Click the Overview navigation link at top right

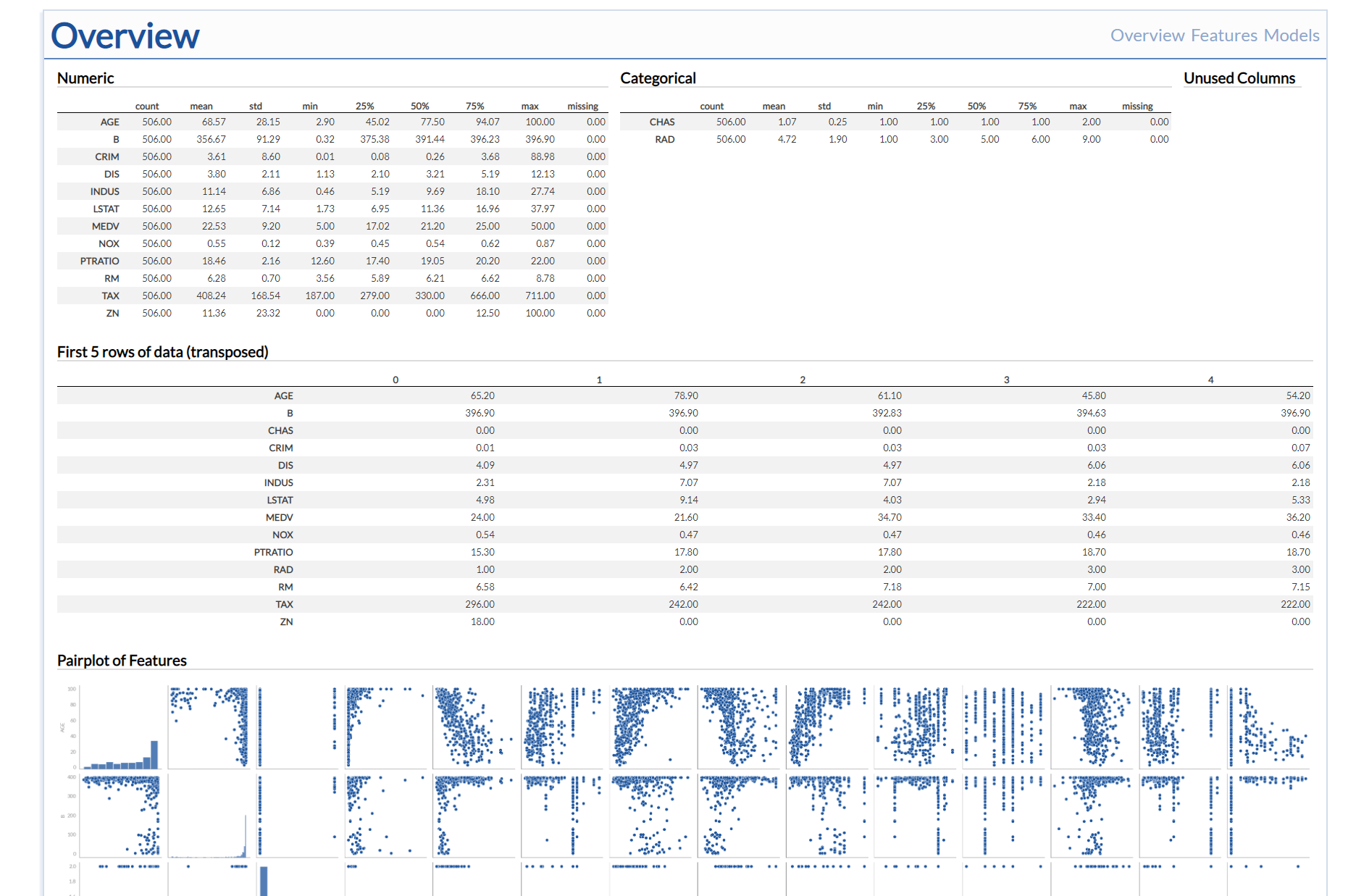[1147, 35]
